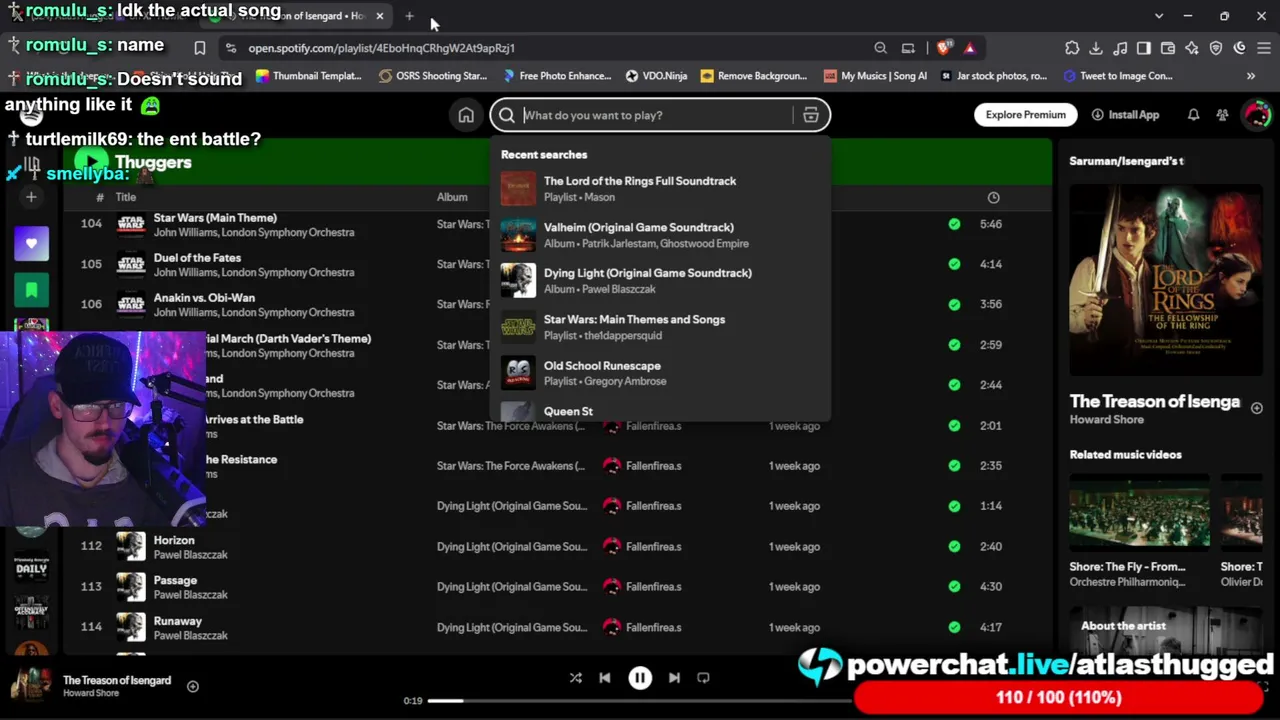Open the Brave Wallet icon
This screenshot has height=720, width=1280.
coord(1168,48)
